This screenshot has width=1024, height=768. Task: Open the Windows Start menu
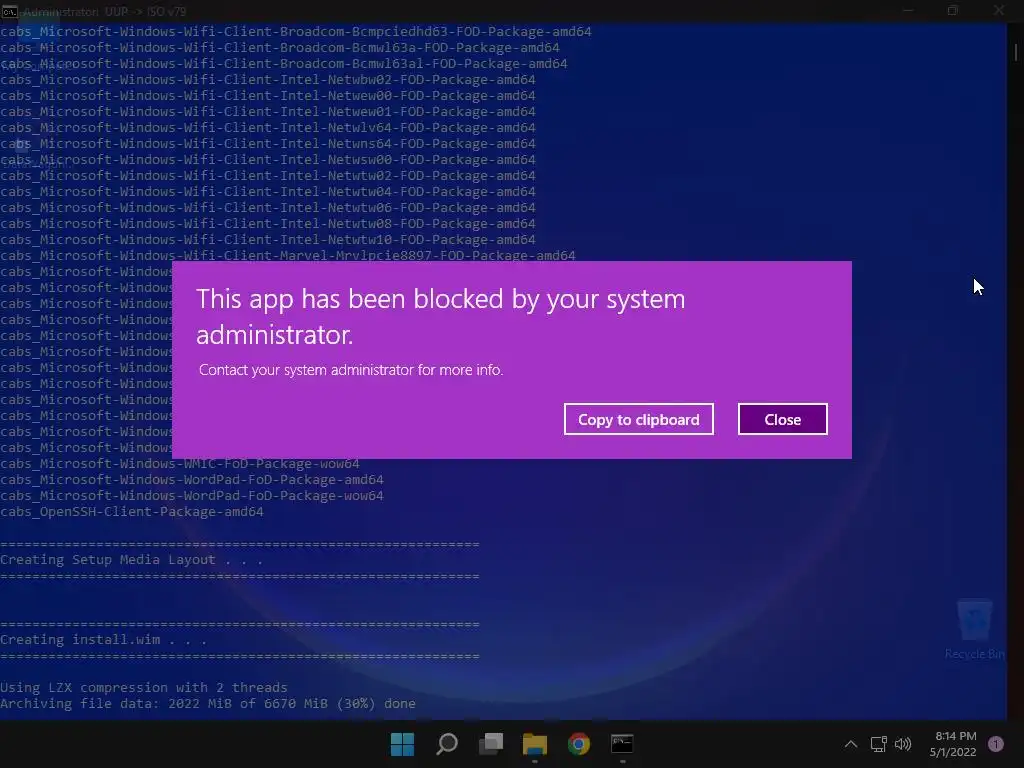pos(402,744)
